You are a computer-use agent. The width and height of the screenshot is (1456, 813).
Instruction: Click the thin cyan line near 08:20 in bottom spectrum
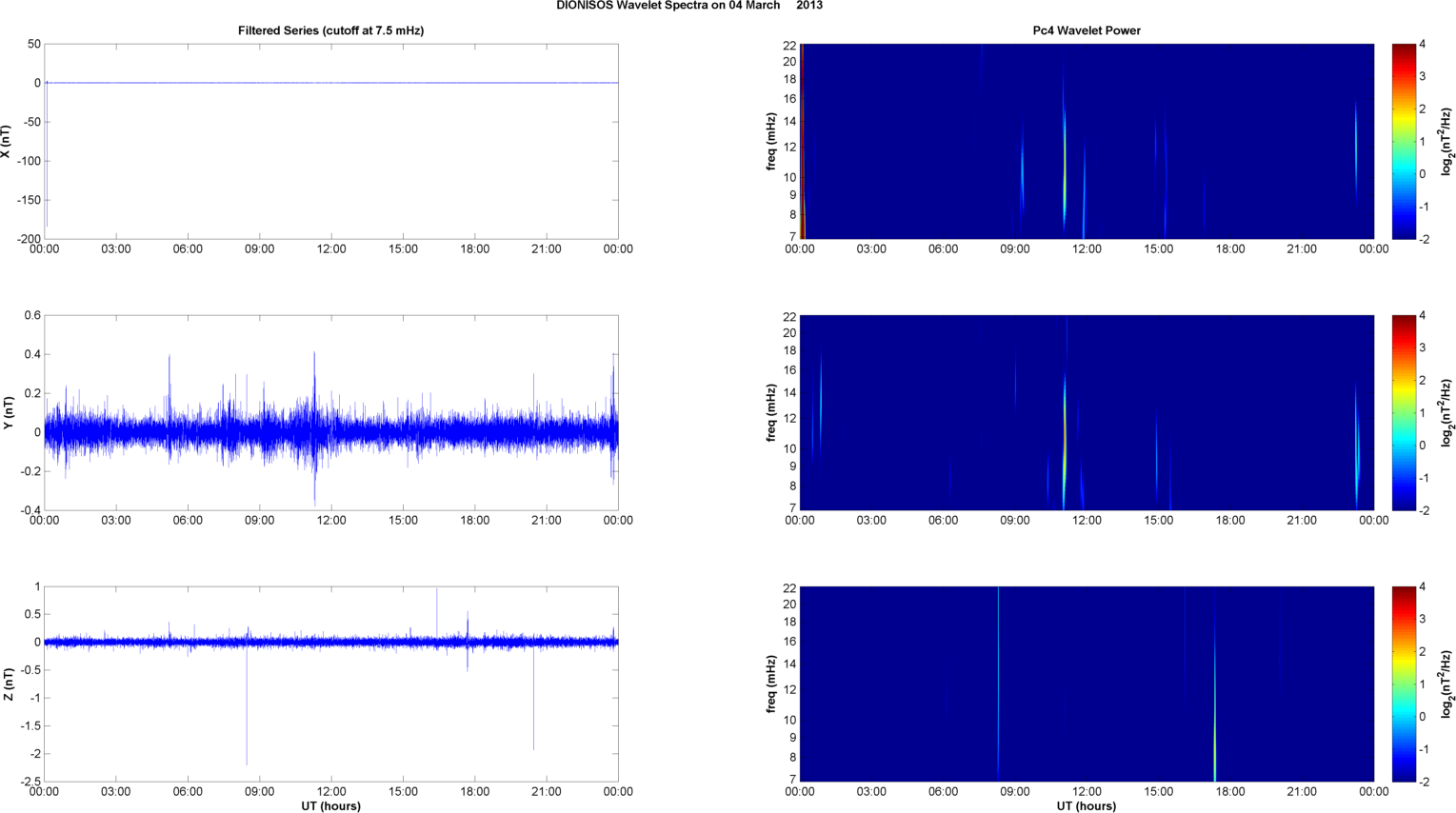click(998, 684)
